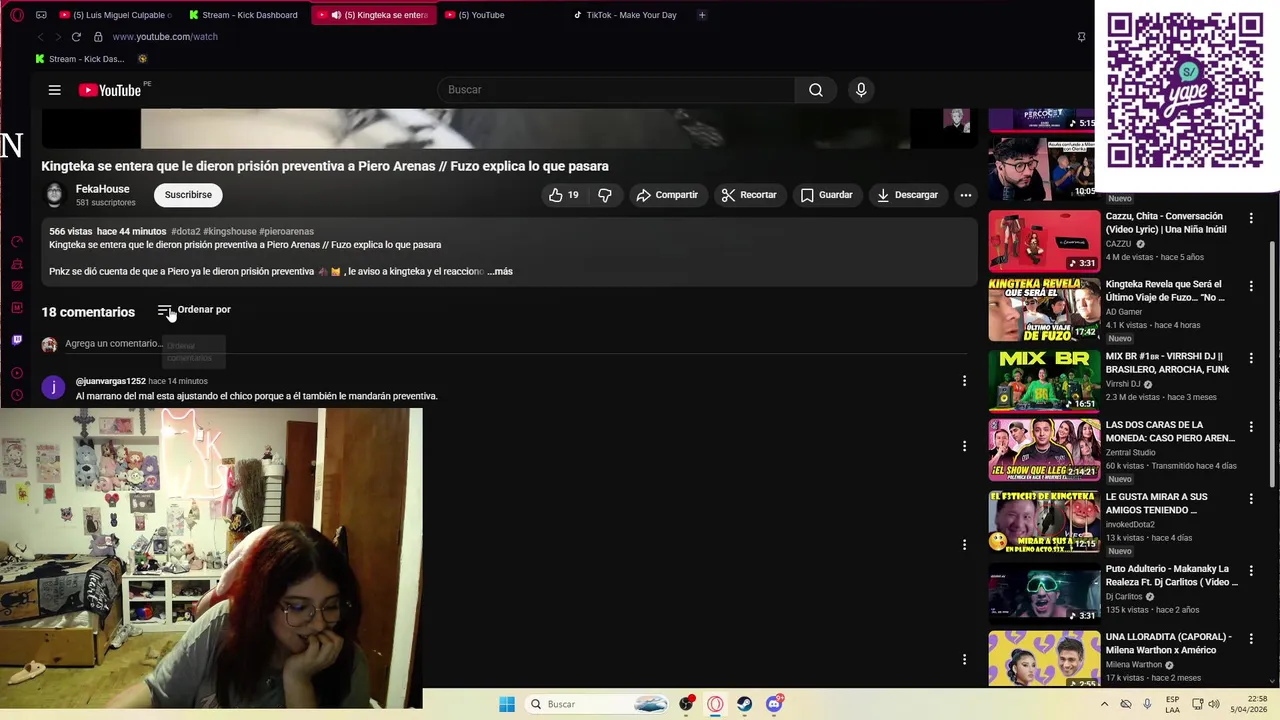The height and width of the screenshot is (720, 1280).
Task: Open the Windows Start menu
Action: coord(507,704)
